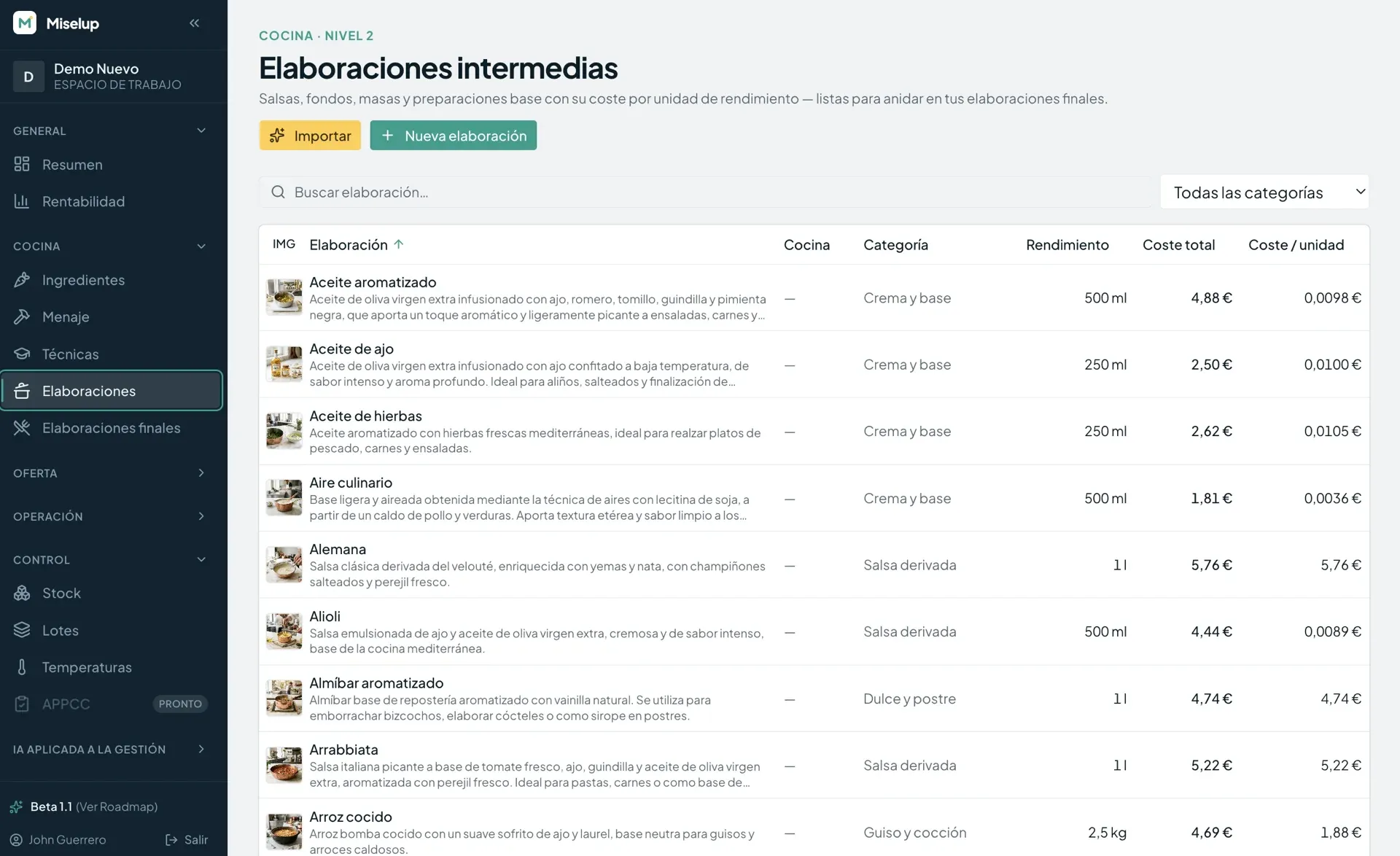Click the Categoría column header
The height and width of the screenshot is (856, 1400).
pos(895,245)
